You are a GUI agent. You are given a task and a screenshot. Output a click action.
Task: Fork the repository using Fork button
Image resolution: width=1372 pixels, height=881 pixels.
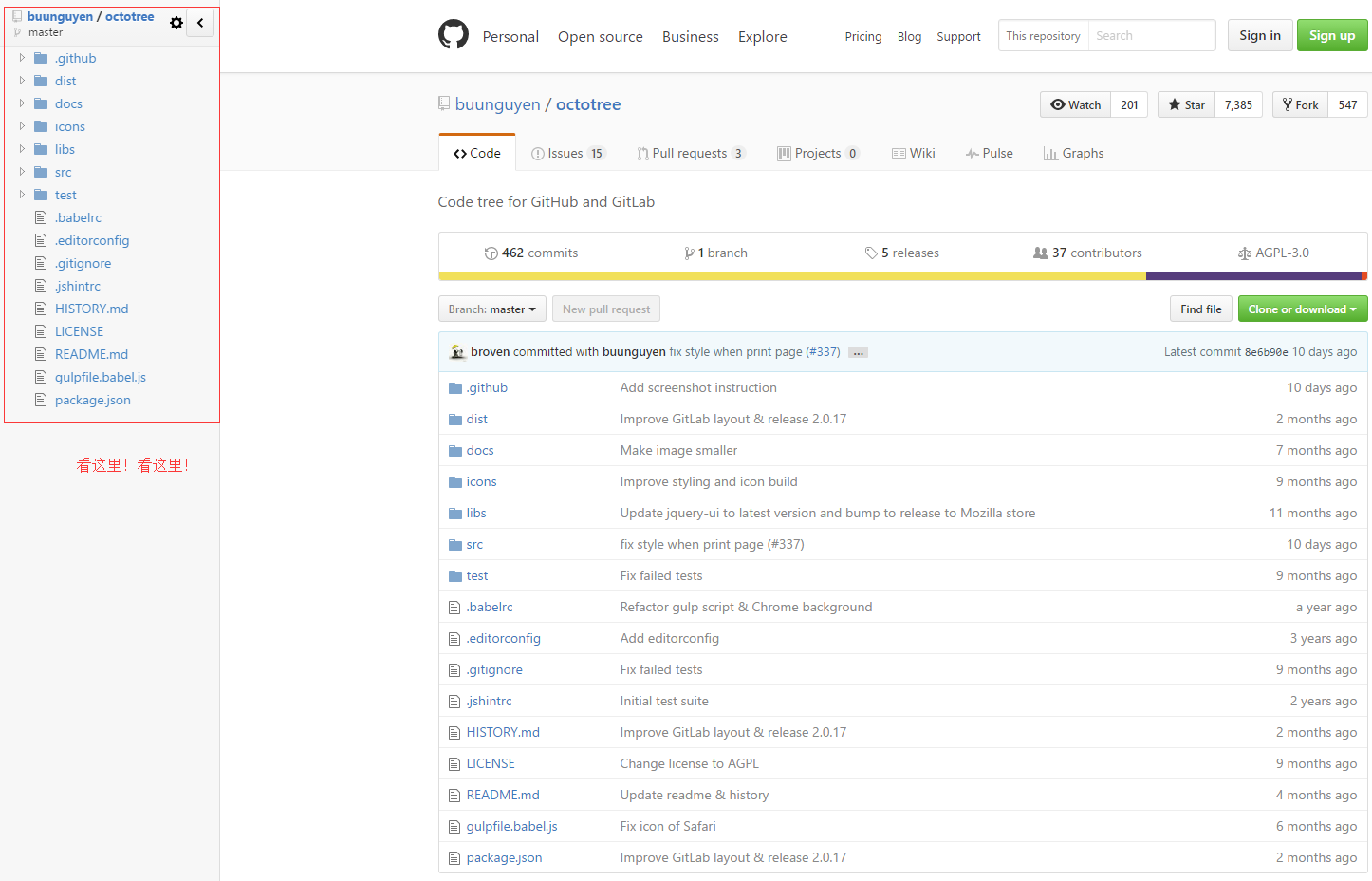click(x=1300, y=104)
